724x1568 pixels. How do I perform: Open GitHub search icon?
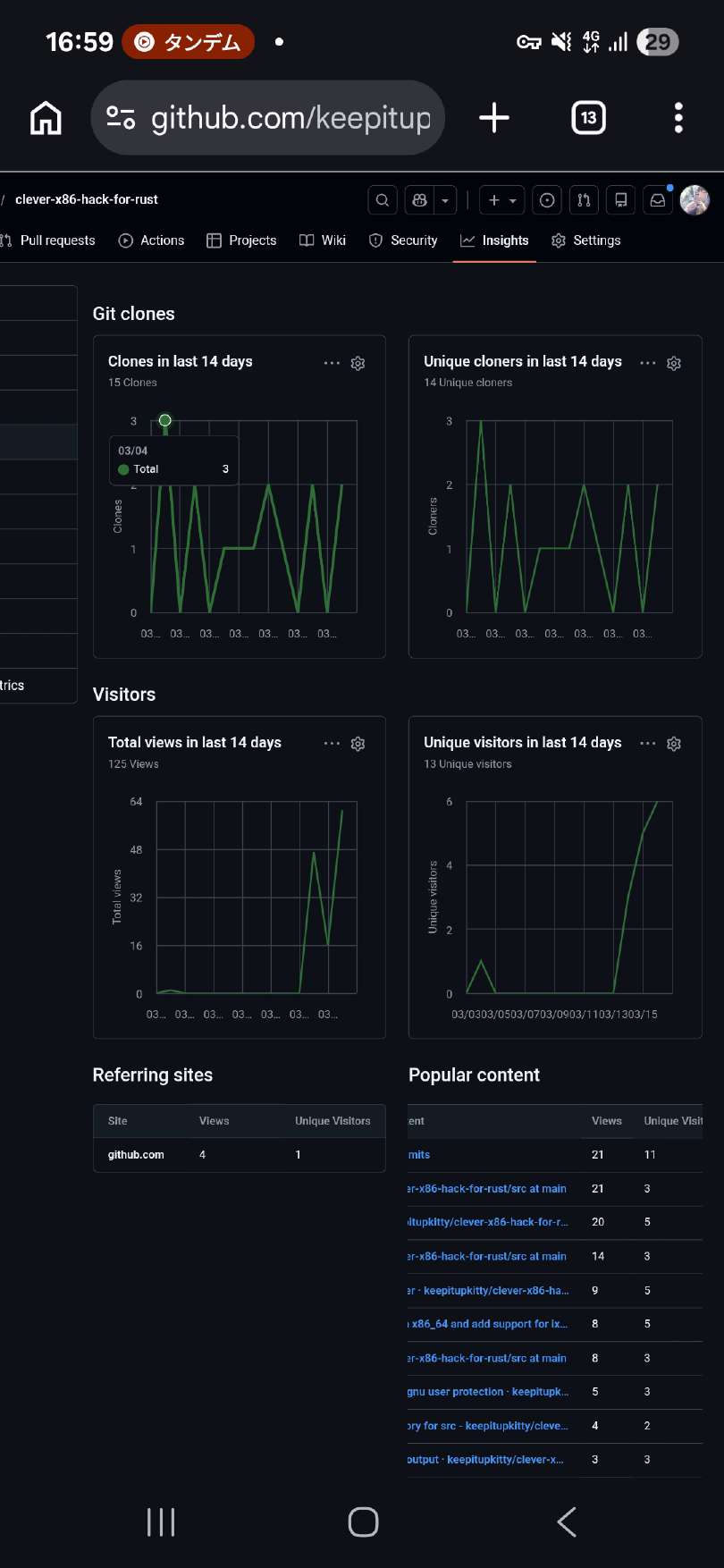tap(383, 200)
